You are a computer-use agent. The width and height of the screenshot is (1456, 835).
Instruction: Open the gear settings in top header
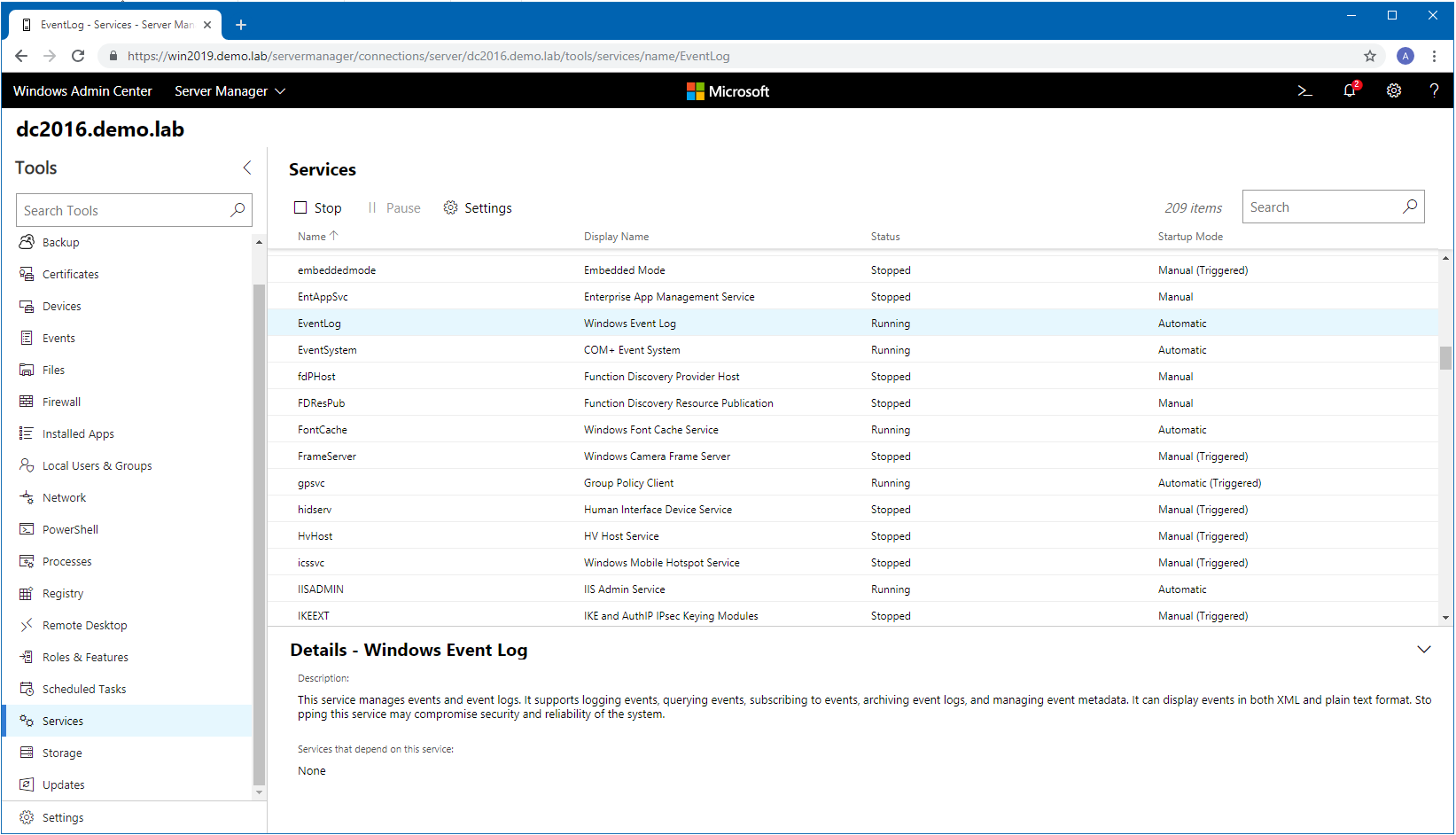pyautogui.click(x=1393, y=90)
